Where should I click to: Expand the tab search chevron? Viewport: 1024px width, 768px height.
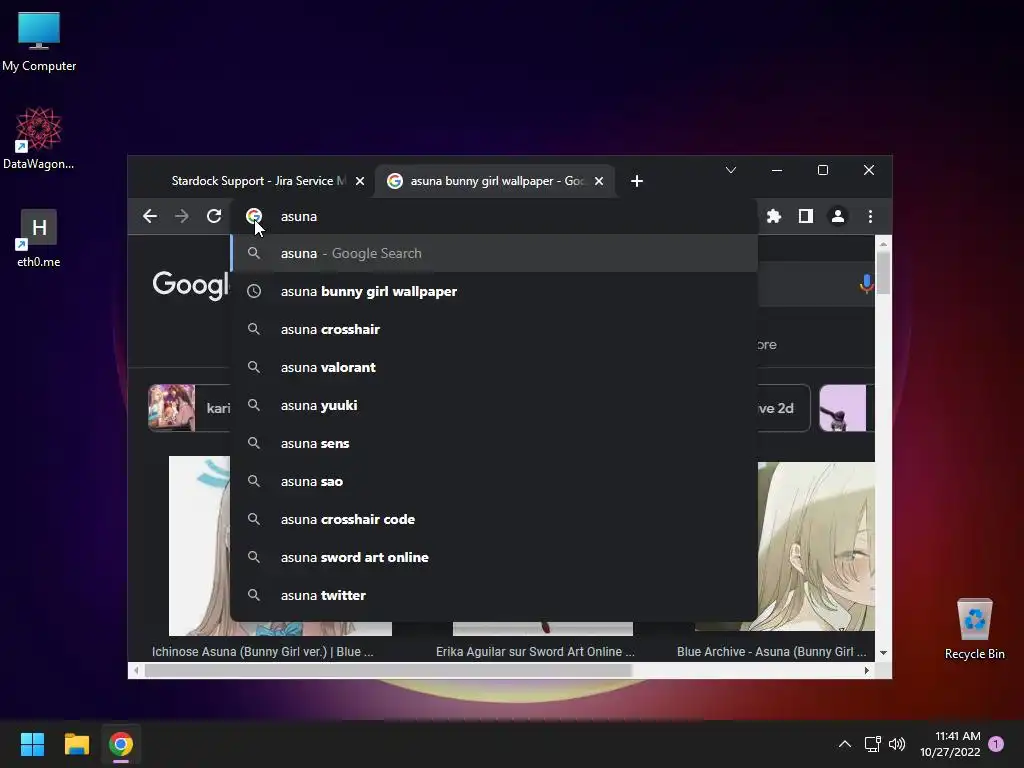731,170
